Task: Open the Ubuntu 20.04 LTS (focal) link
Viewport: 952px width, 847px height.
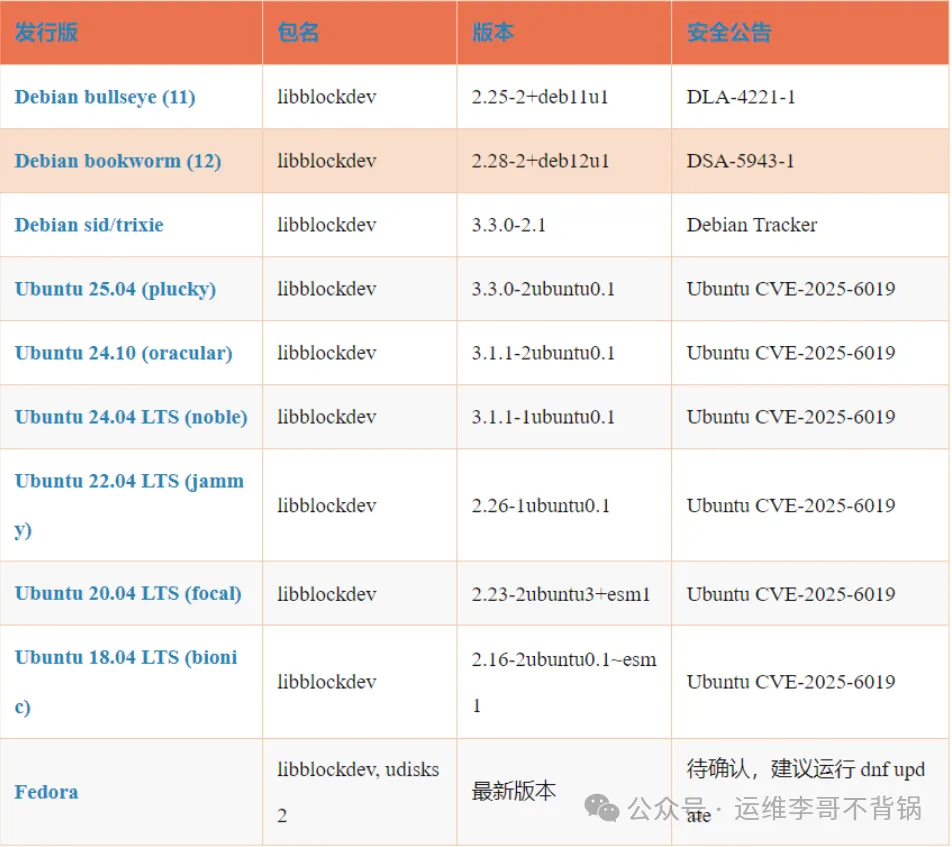Action: pyautogui.click(x=128, y=593)
